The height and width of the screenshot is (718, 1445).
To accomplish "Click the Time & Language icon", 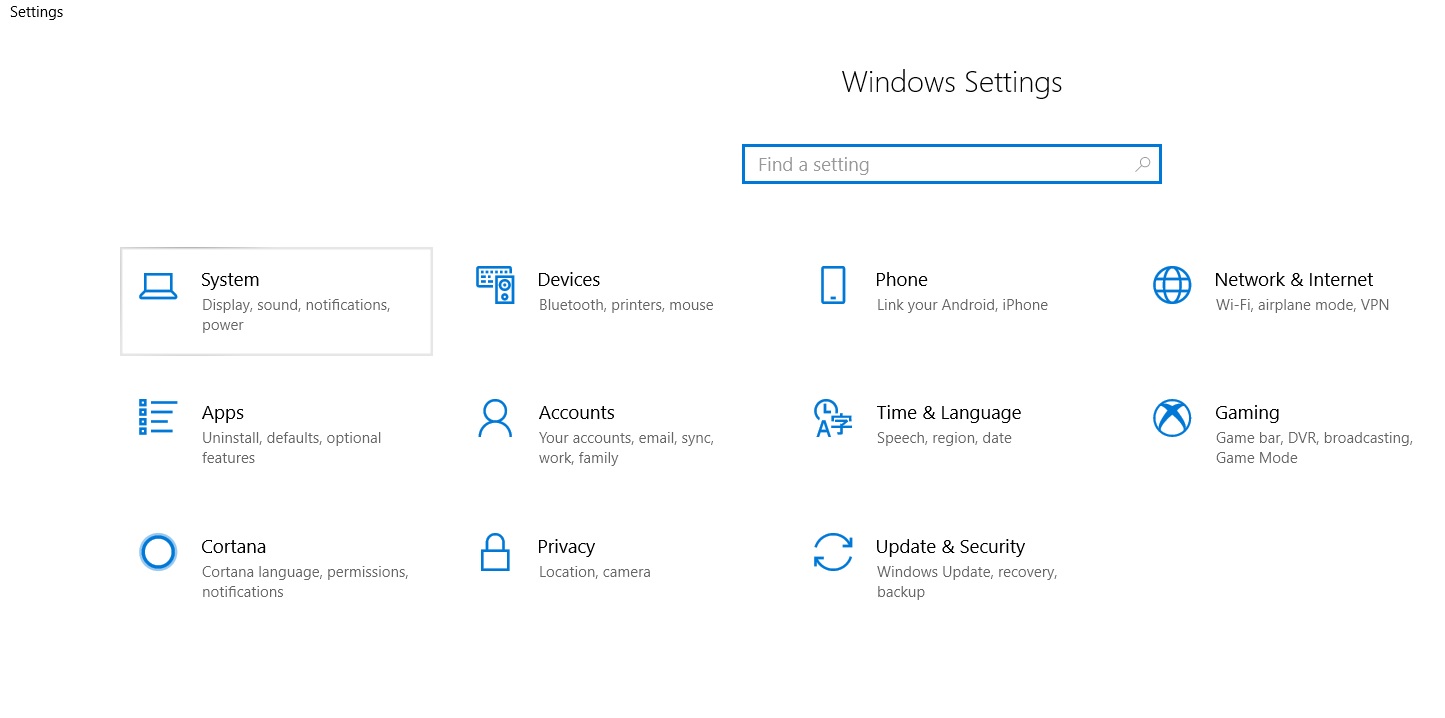I will (x=833, y=418).
